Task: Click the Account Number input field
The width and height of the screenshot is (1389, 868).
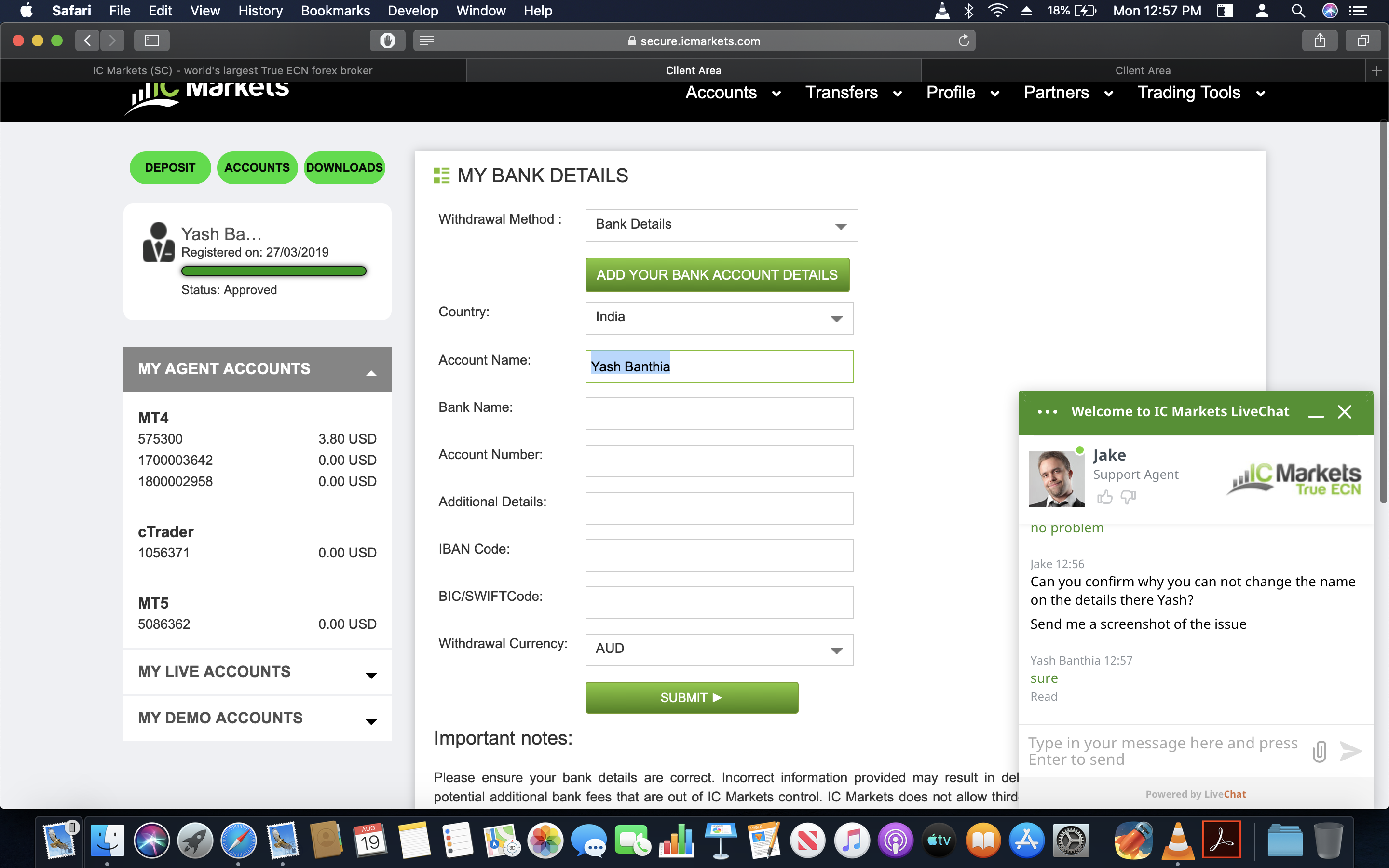Action: tap(719, 461)
